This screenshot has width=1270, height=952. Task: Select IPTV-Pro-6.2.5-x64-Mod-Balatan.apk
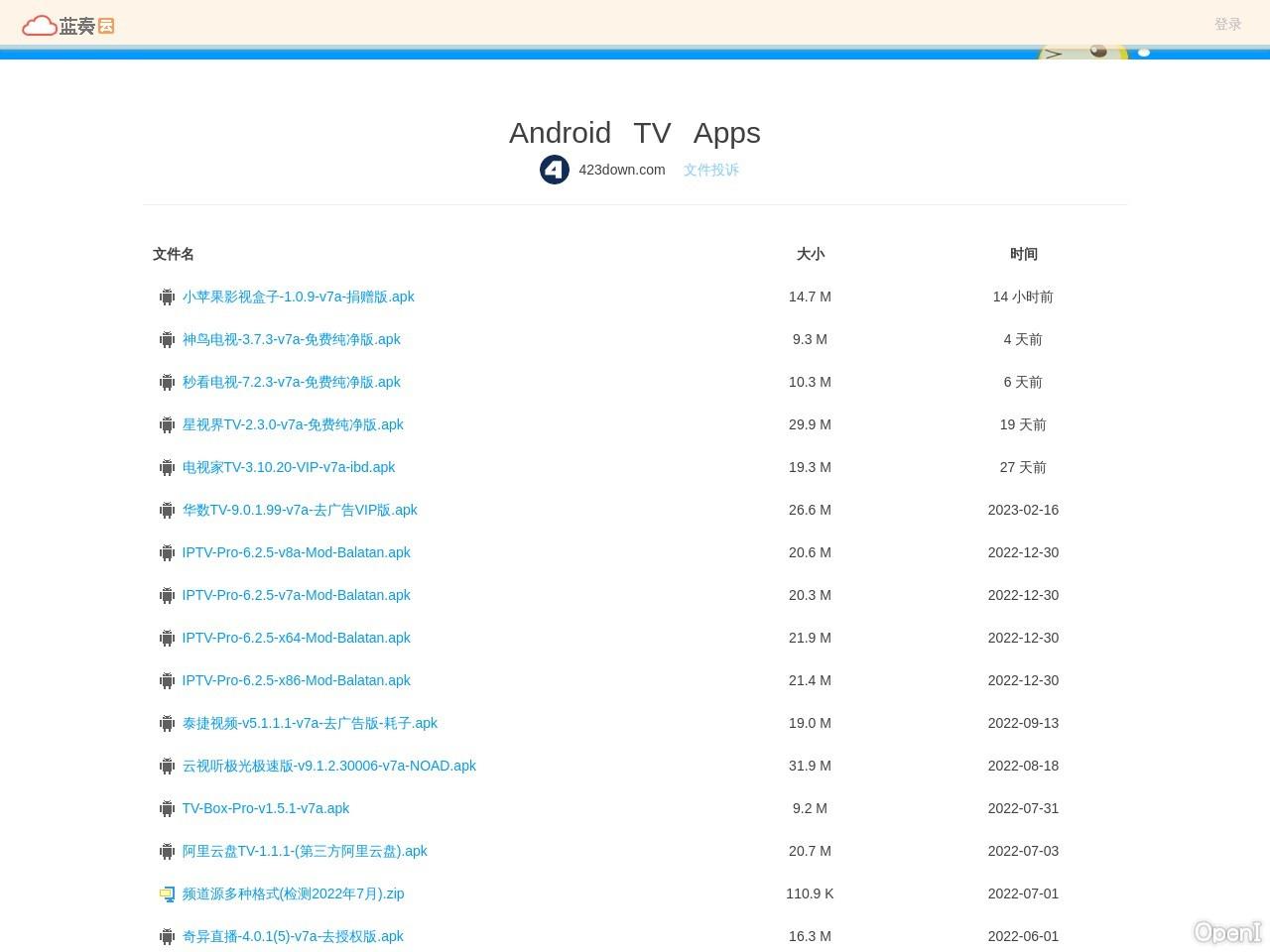[296, 638]
